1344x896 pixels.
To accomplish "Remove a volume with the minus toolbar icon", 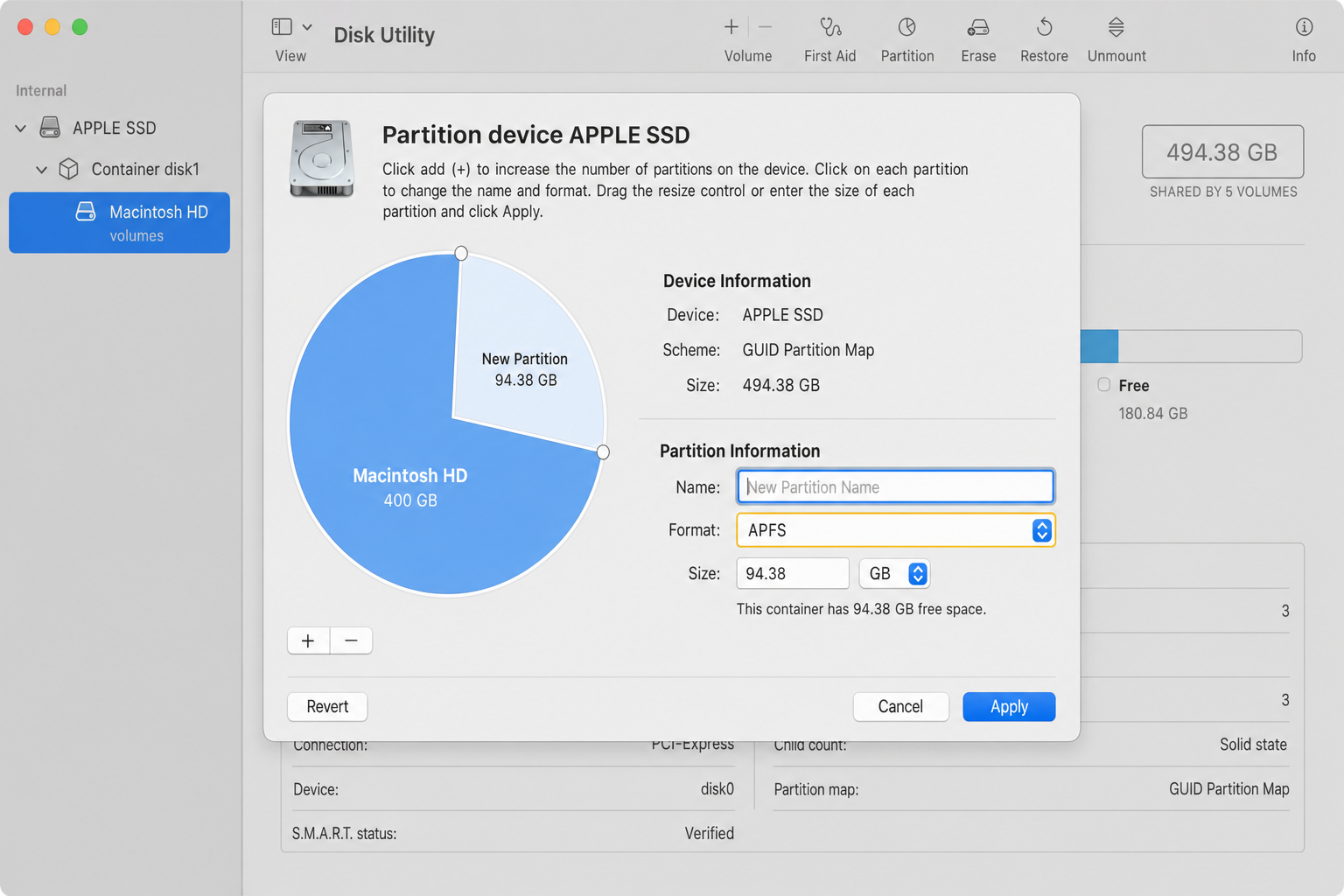I will (x=766, y=27).
